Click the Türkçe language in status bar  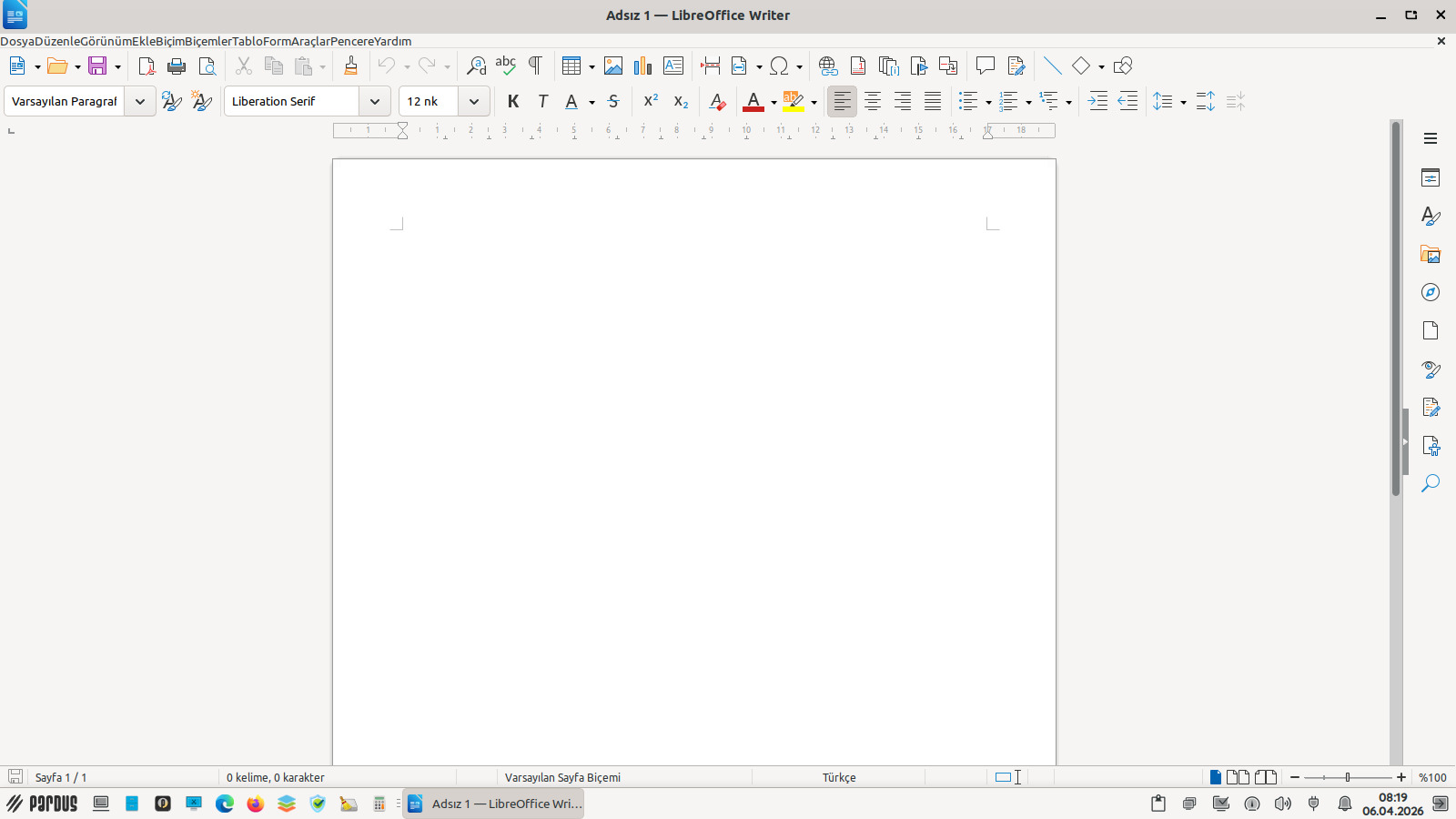pos(838,777)
